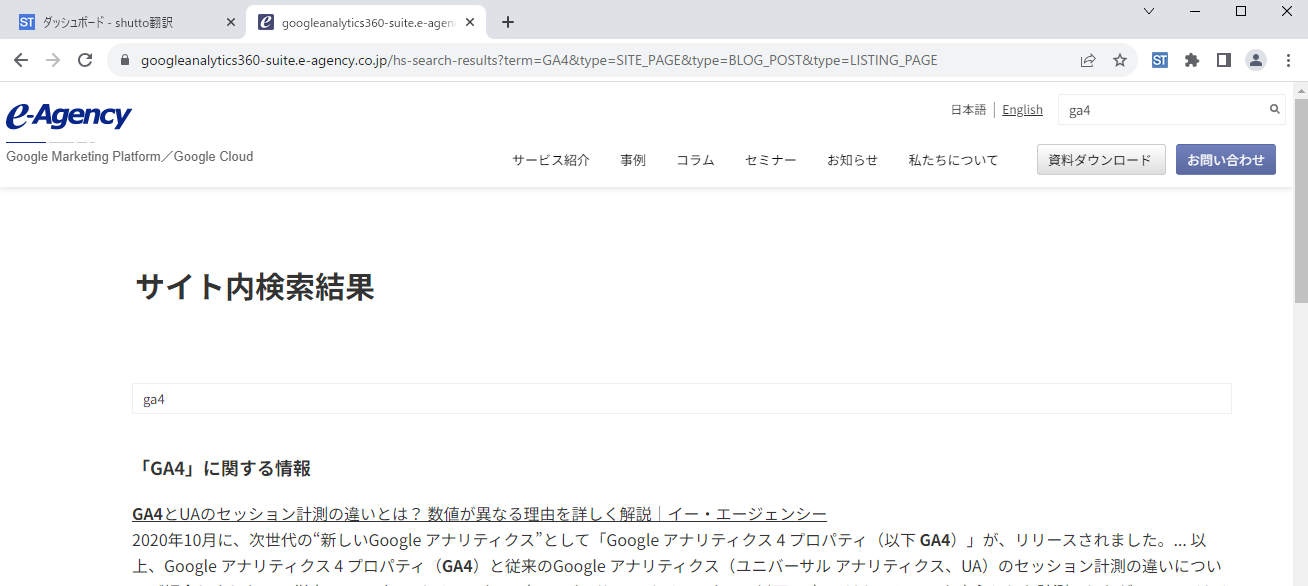The height and width of the screenshot is (586, 1308).
Task: Open the tab search chevron
Action: pyautogui.click(x=1149, y=11)
